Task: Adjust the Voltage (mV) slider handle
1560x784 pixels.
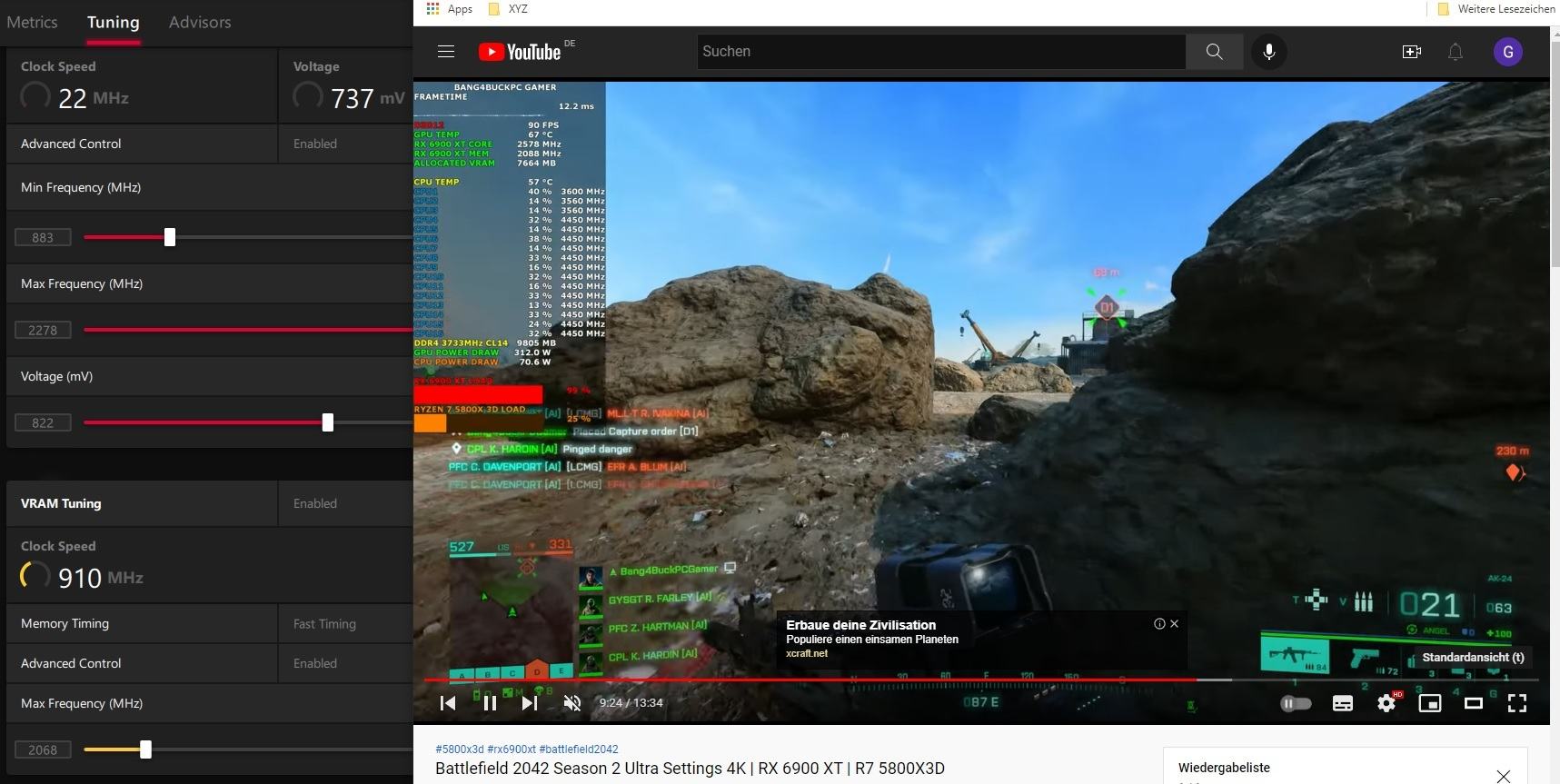Action: coord(328,422)
